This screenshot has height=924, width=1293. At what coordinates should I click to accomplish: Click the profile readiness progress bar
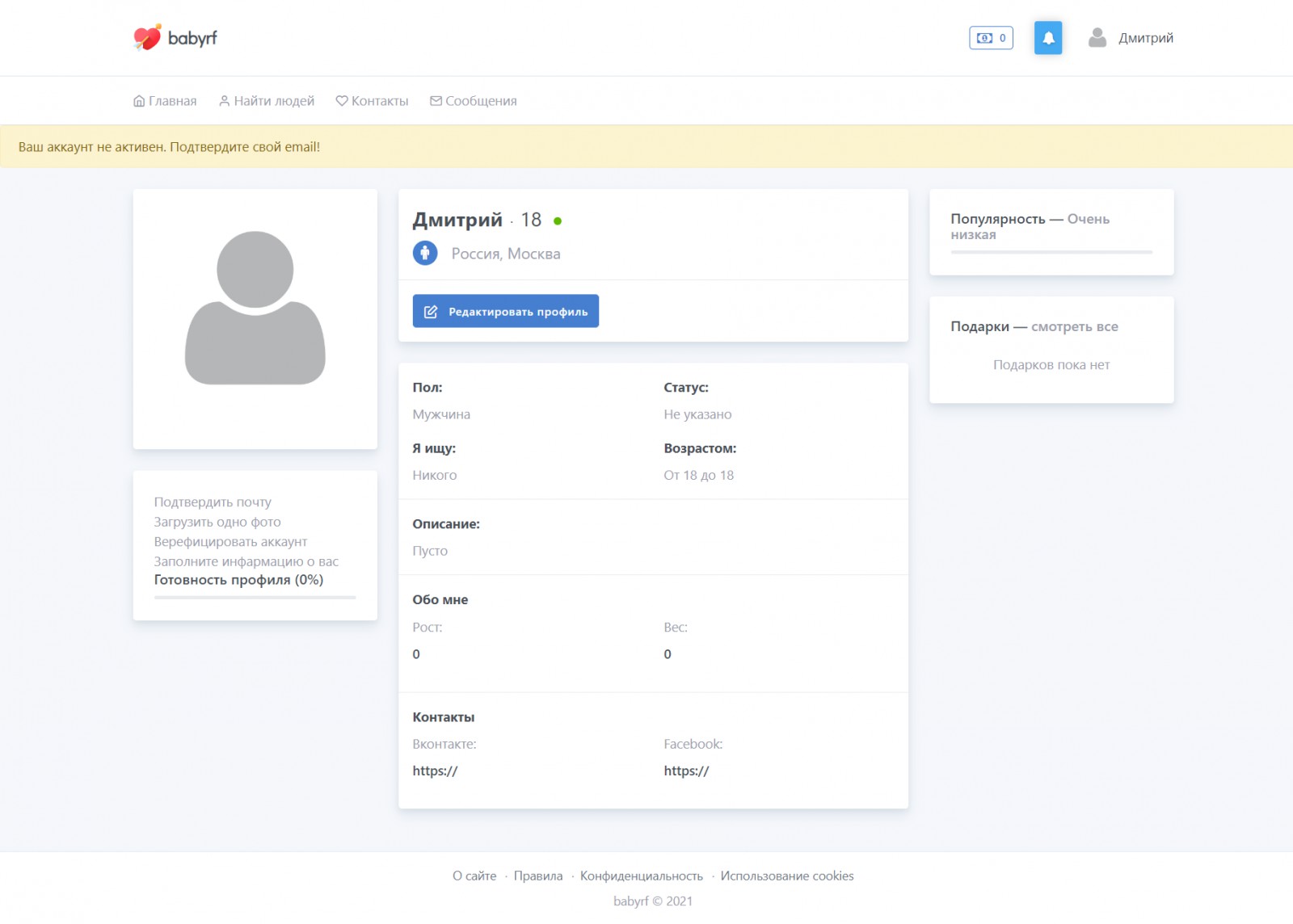pyautogui.click(x=255, y=598)
